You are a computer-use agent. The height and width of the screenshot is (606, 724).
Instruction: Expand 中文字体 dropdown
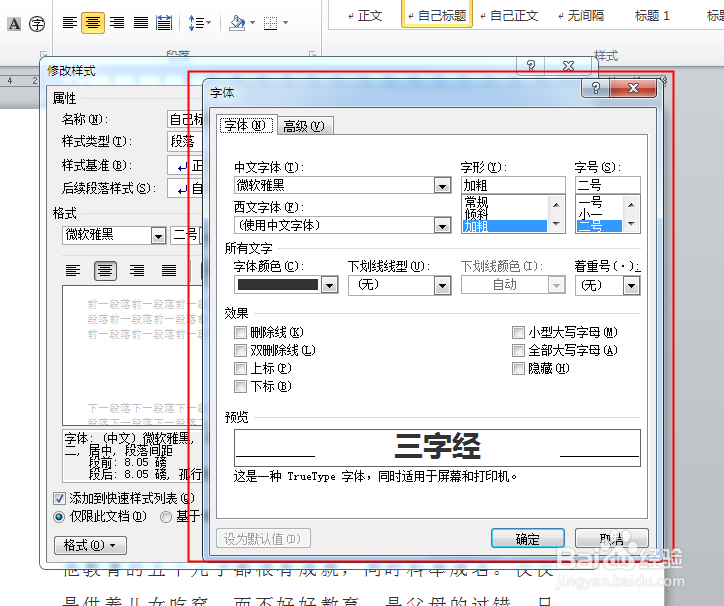pyautogui.click(x=442, y=186)
